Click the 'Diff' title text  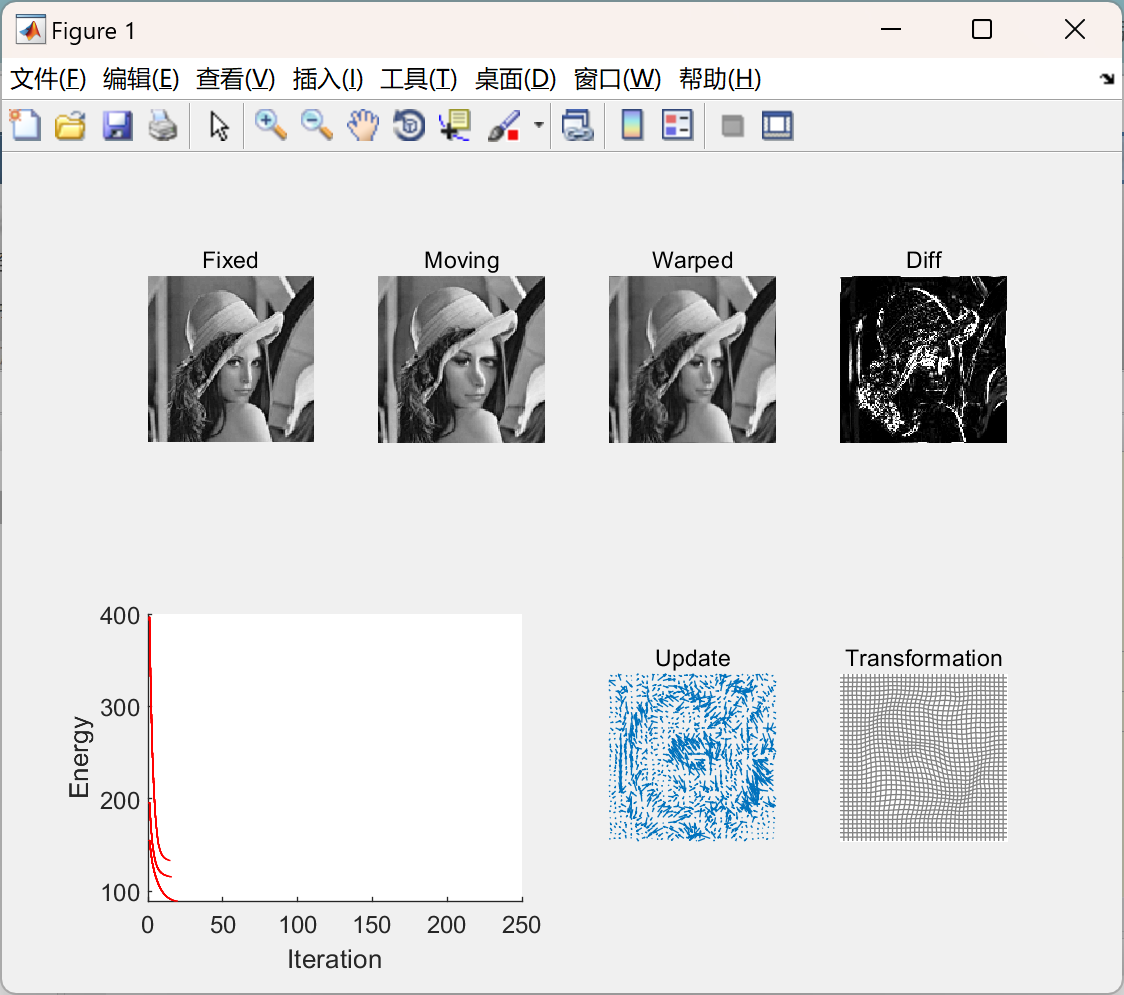923,260
